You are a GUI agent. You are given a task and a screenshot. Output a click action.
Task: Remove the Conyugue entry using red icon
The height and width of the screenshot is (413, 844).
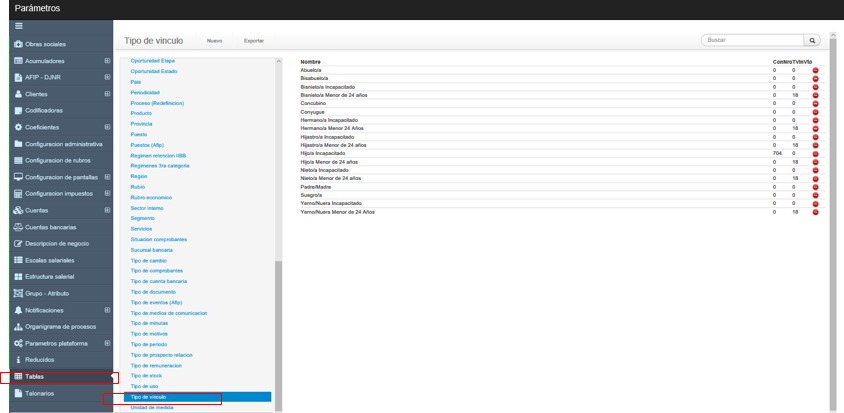tap(815, 112)
